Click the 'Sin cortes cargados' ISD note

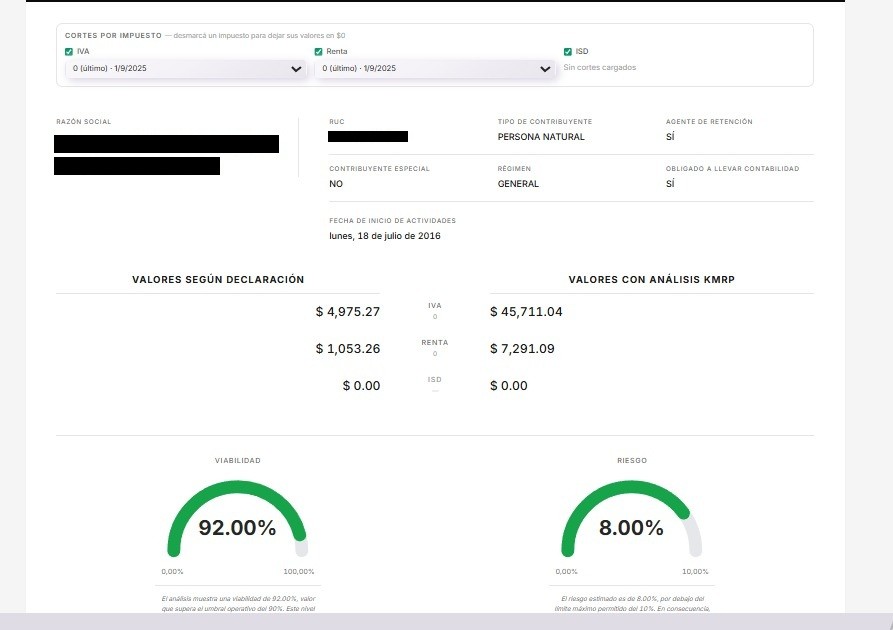[x=600, y=67]
